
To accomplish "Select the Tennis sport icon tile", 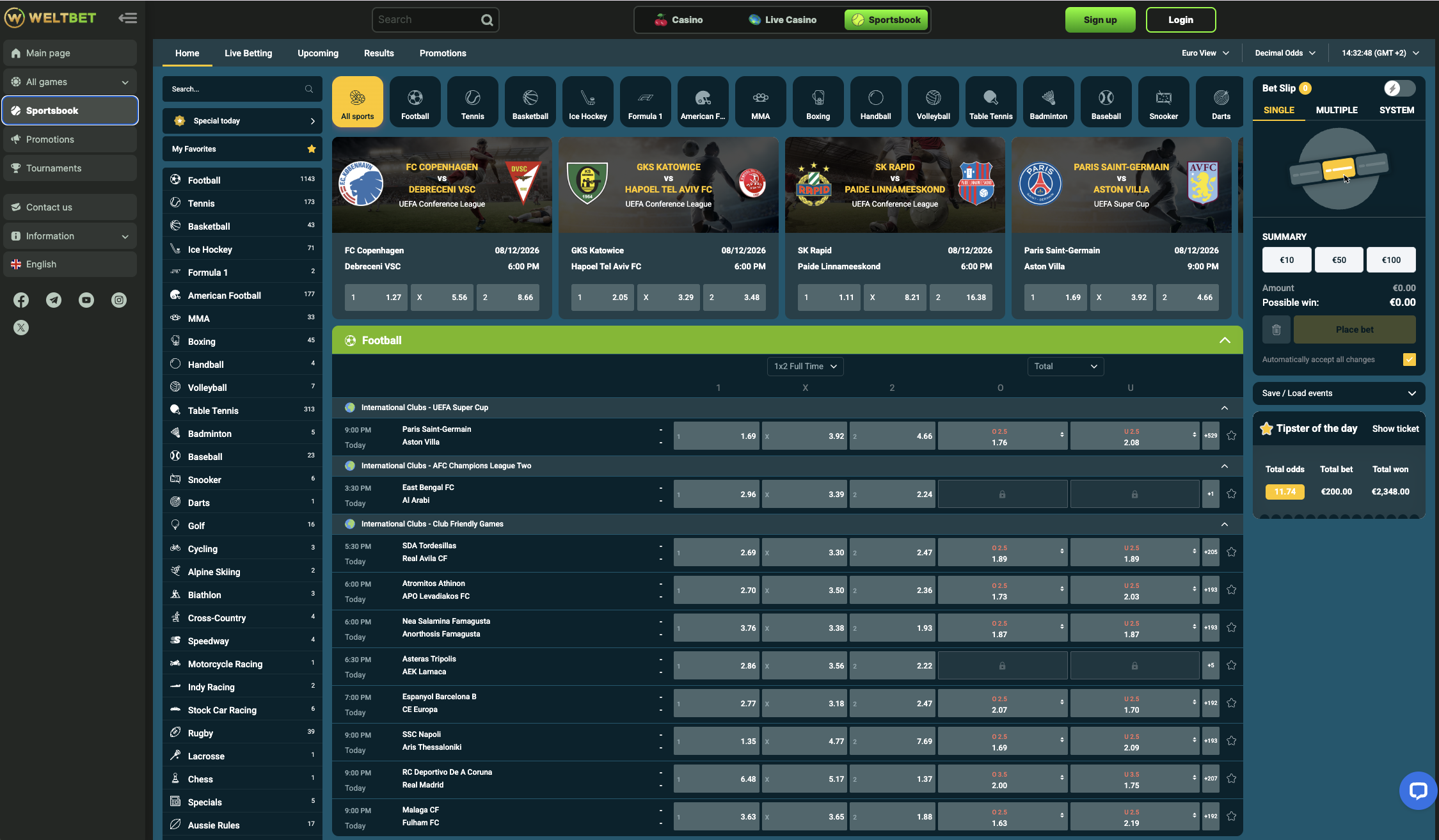I will click(472, 102).
